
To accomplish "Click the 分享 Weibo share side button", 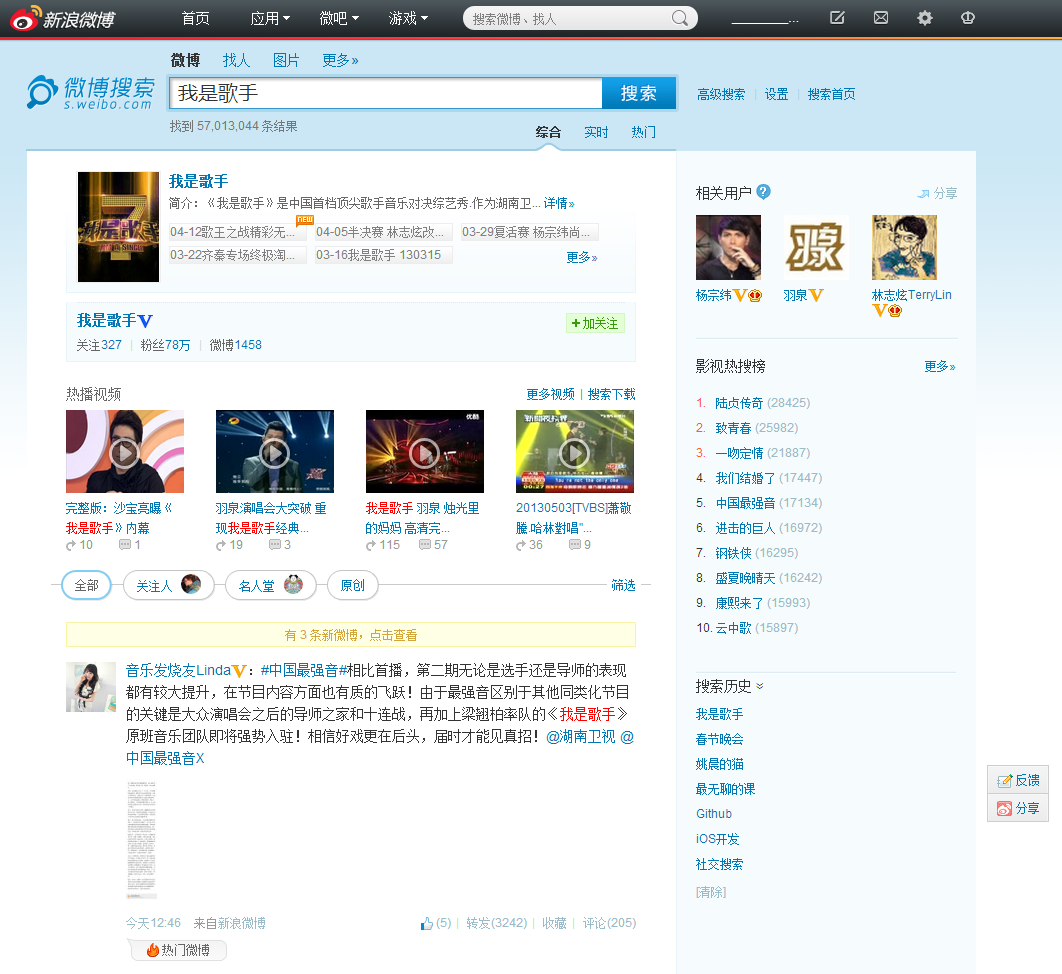I will 1018,808.
